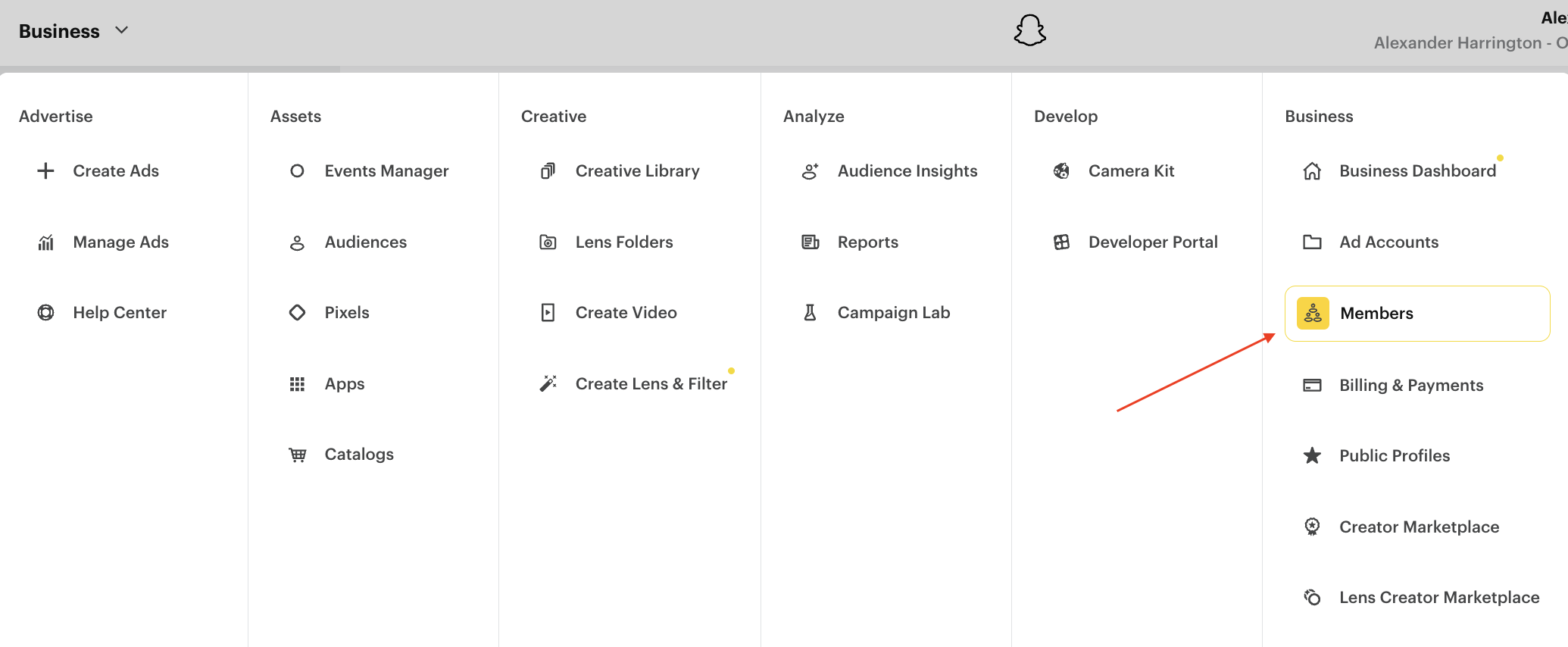Image resolution: width=1568 pixels, height=647 pixels.
Task: Open Billing & Payments
Action: tap(1410, 386)
